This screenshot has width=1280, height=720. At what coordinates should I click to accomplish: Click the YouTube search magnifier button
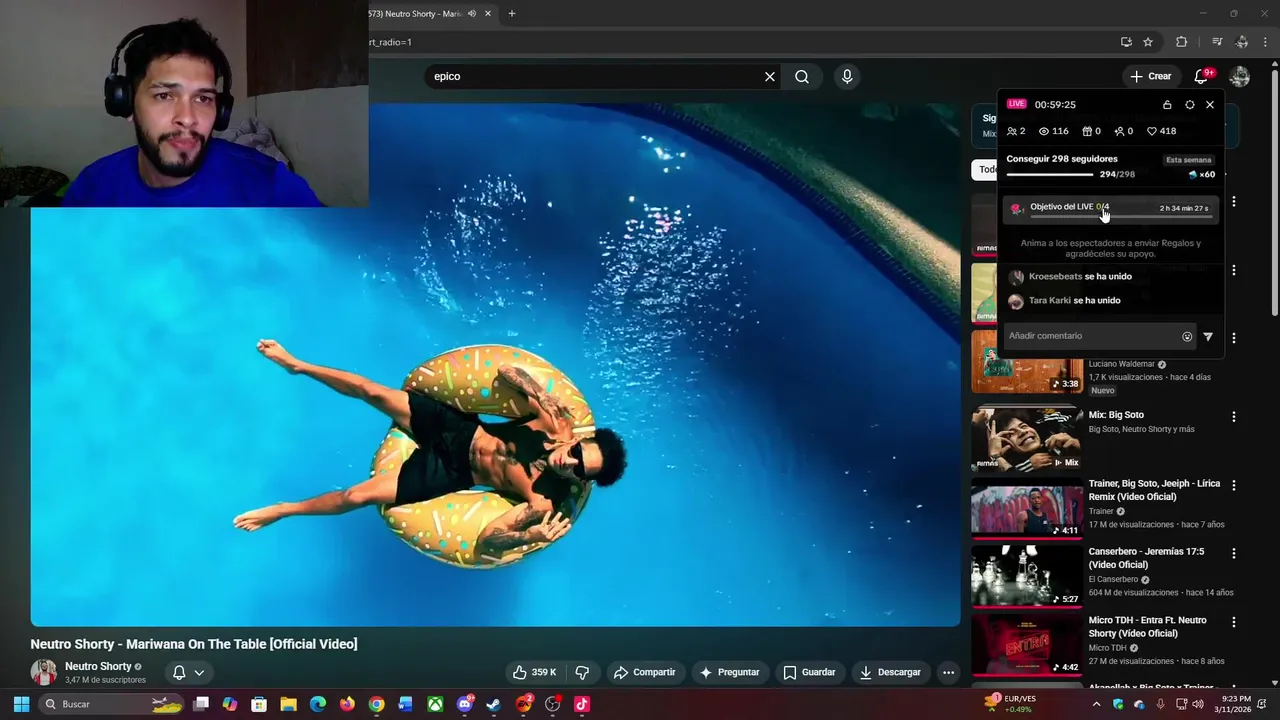point(802,77)
